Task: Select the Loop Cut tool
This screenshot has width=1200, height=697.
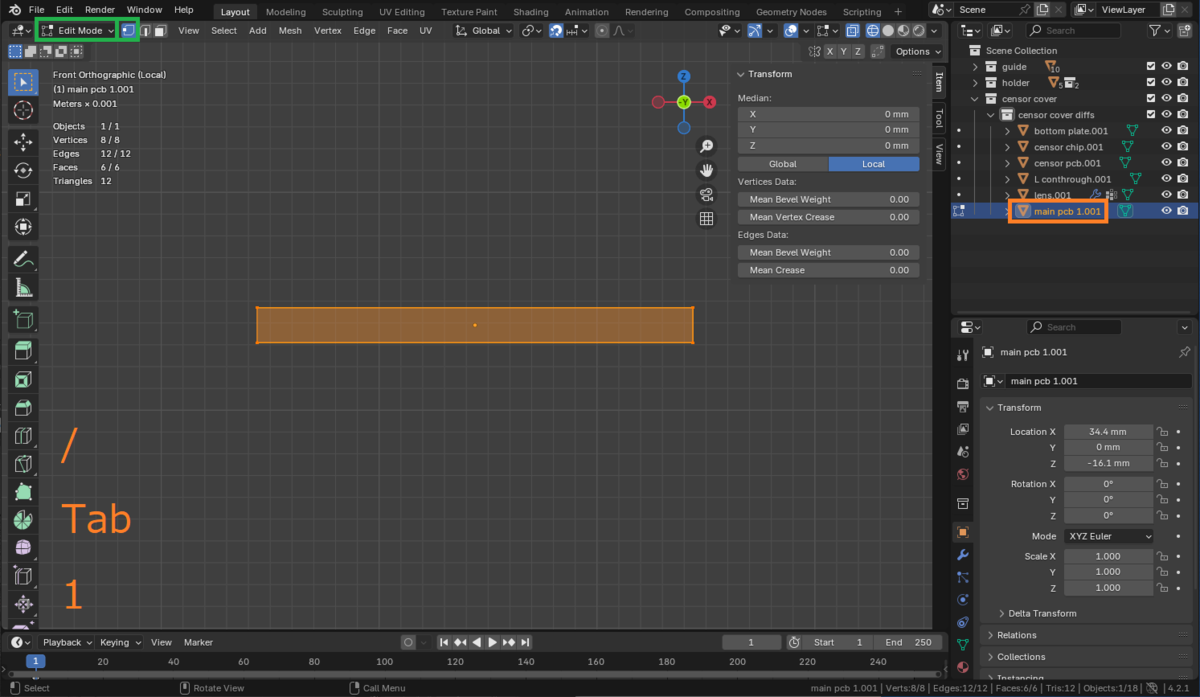Action: [22, 436]
